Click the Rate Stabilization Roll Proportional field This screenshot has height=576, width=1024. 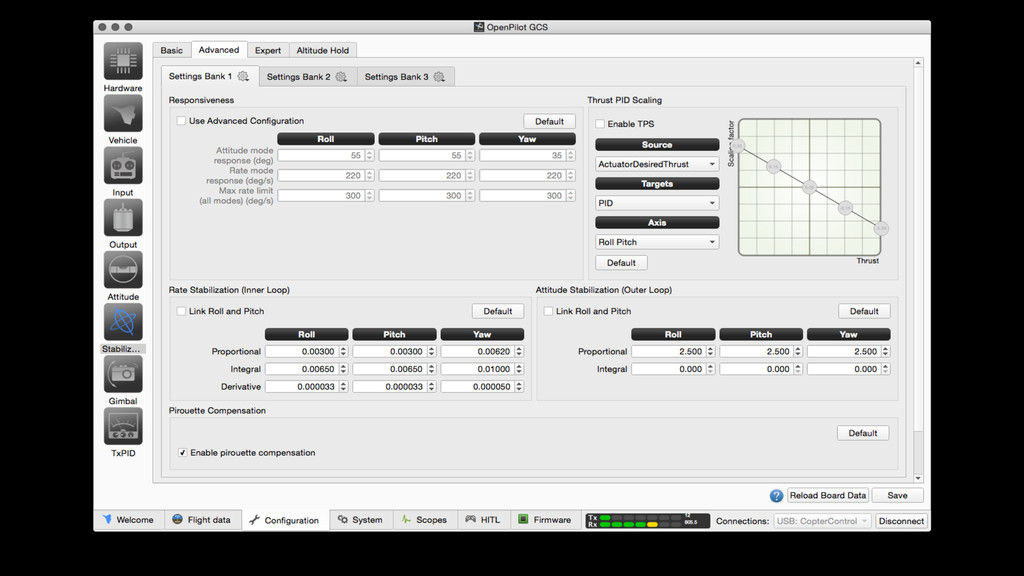[300, 352]
